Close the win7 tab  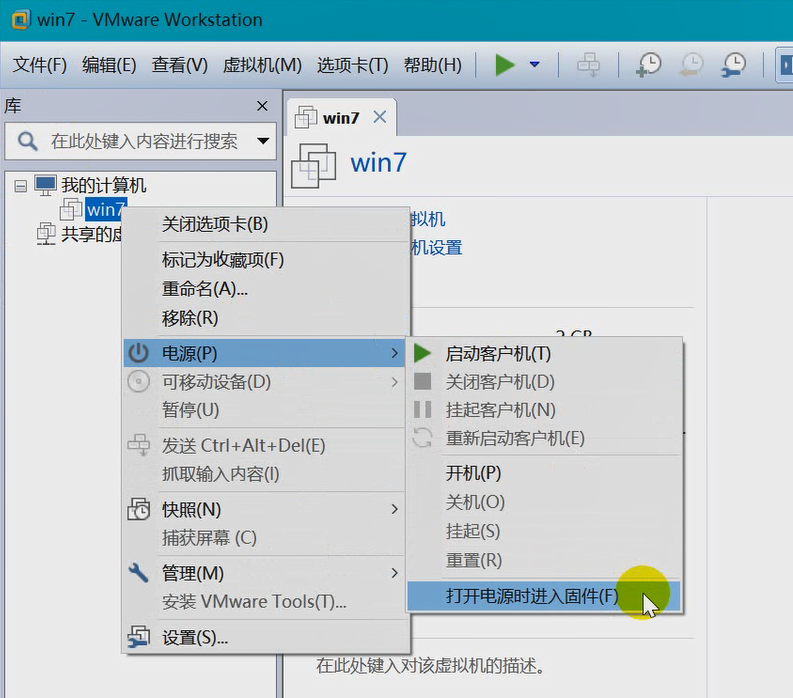[x=380, y=117]
